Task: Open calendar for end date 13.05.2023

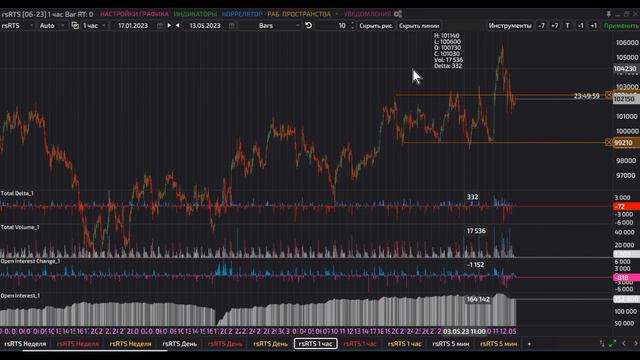Action: point(231,25)
